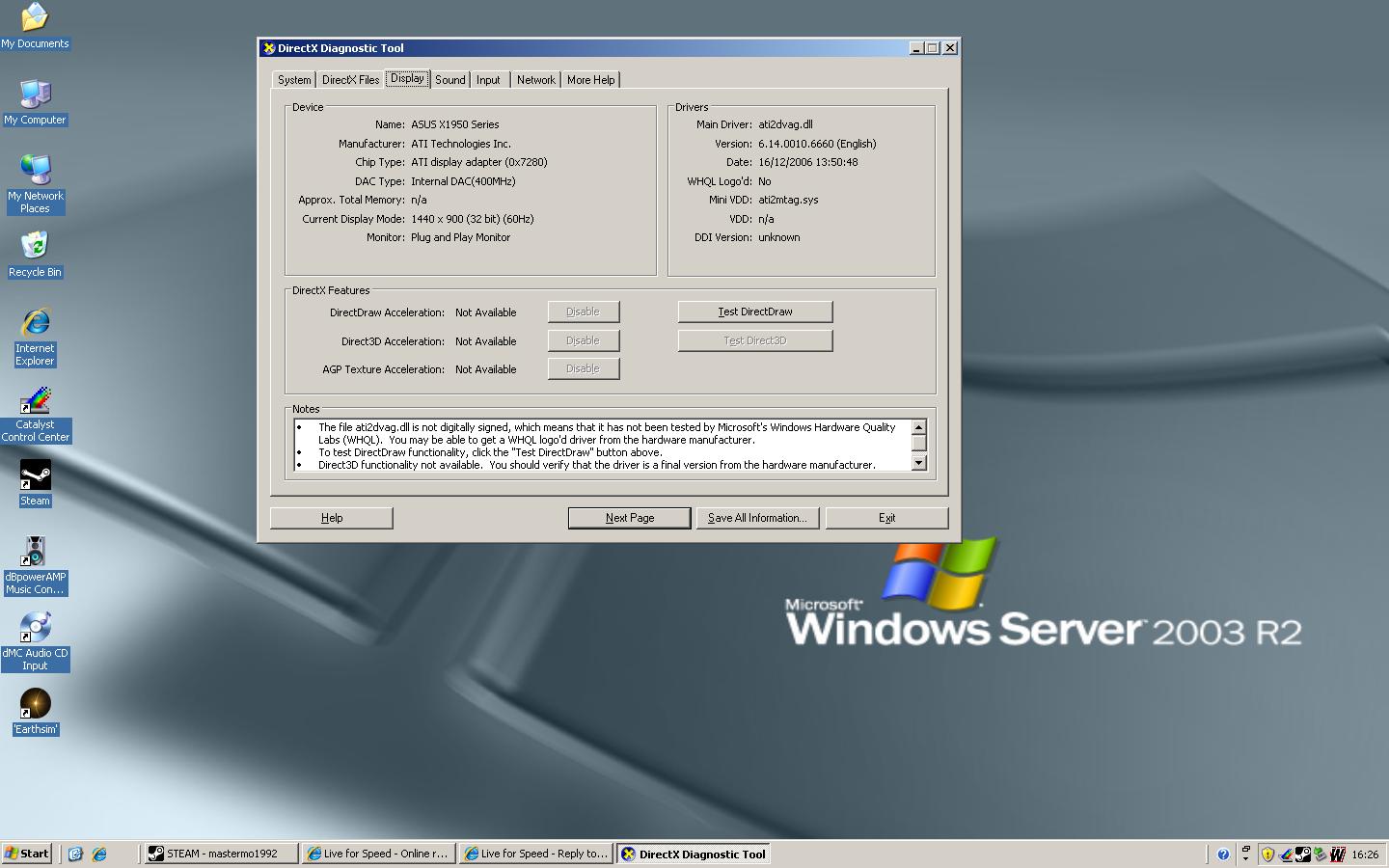Switch to Live for Speed - Online taskbar window
Screen dimensions: 1389x868
click(378, 854)
